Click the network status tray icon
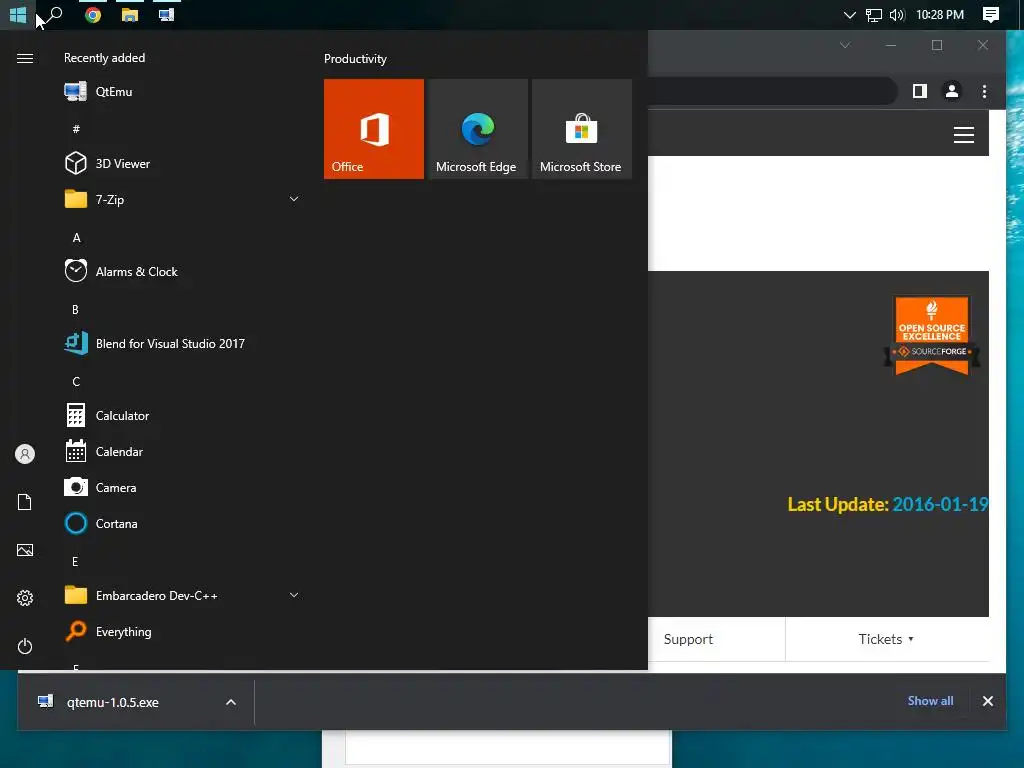 [873, 14]
